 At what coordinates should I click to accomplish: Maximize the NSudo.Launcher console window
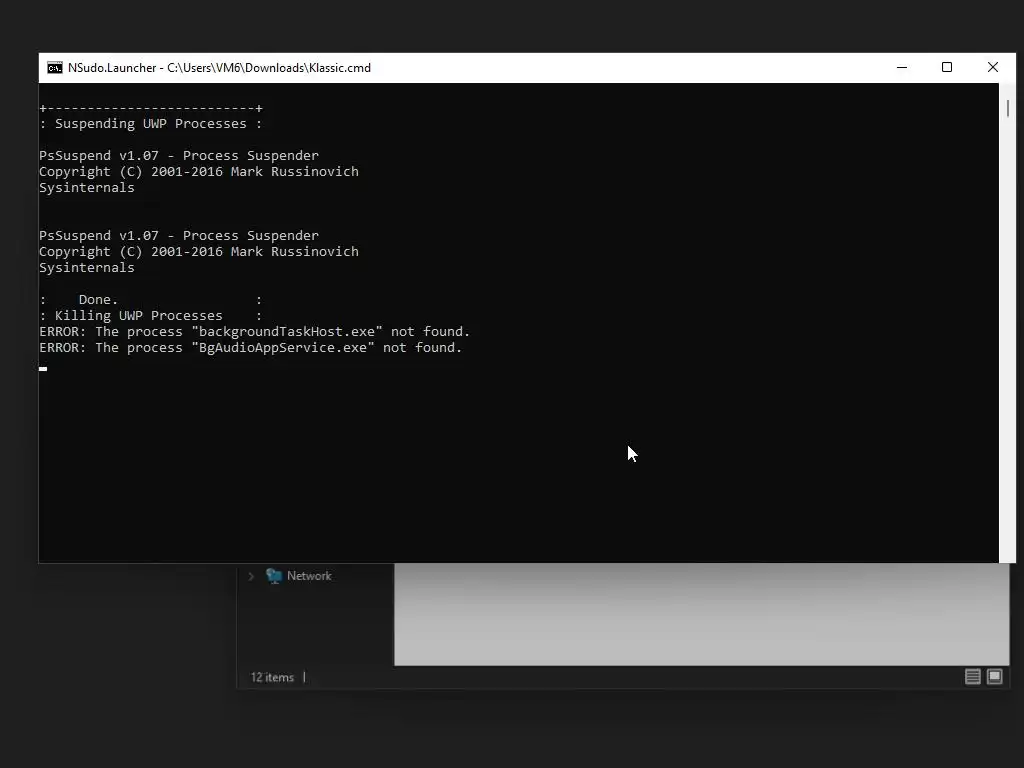coord(947,67)
